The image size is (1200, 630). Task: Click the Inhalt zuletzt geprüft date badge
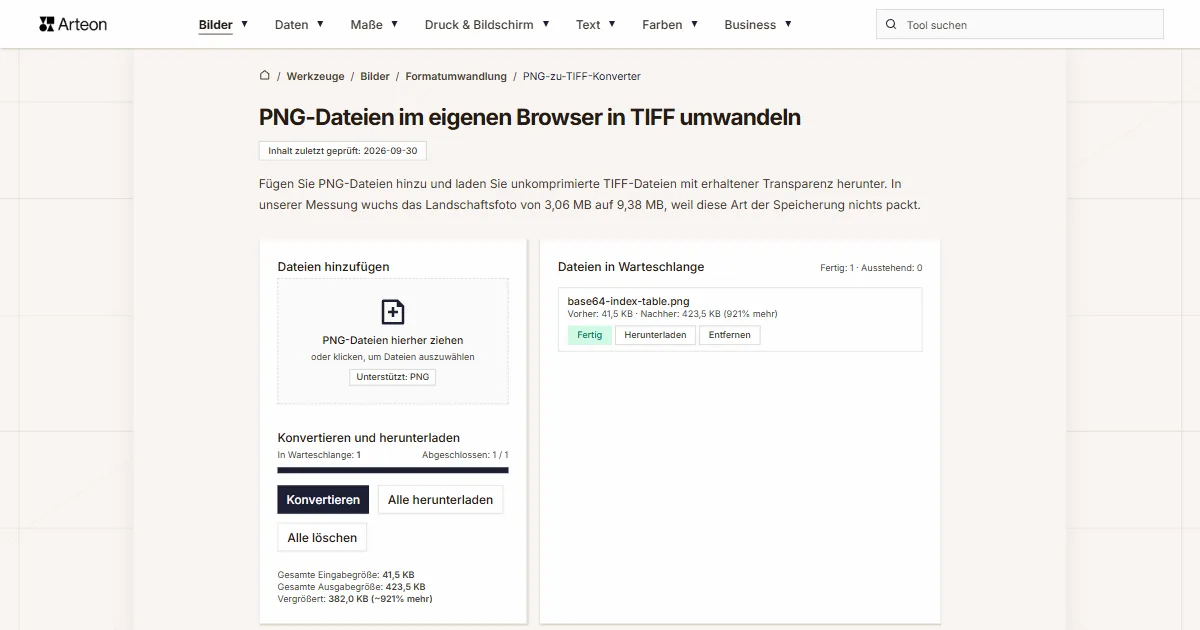[343, 150]
